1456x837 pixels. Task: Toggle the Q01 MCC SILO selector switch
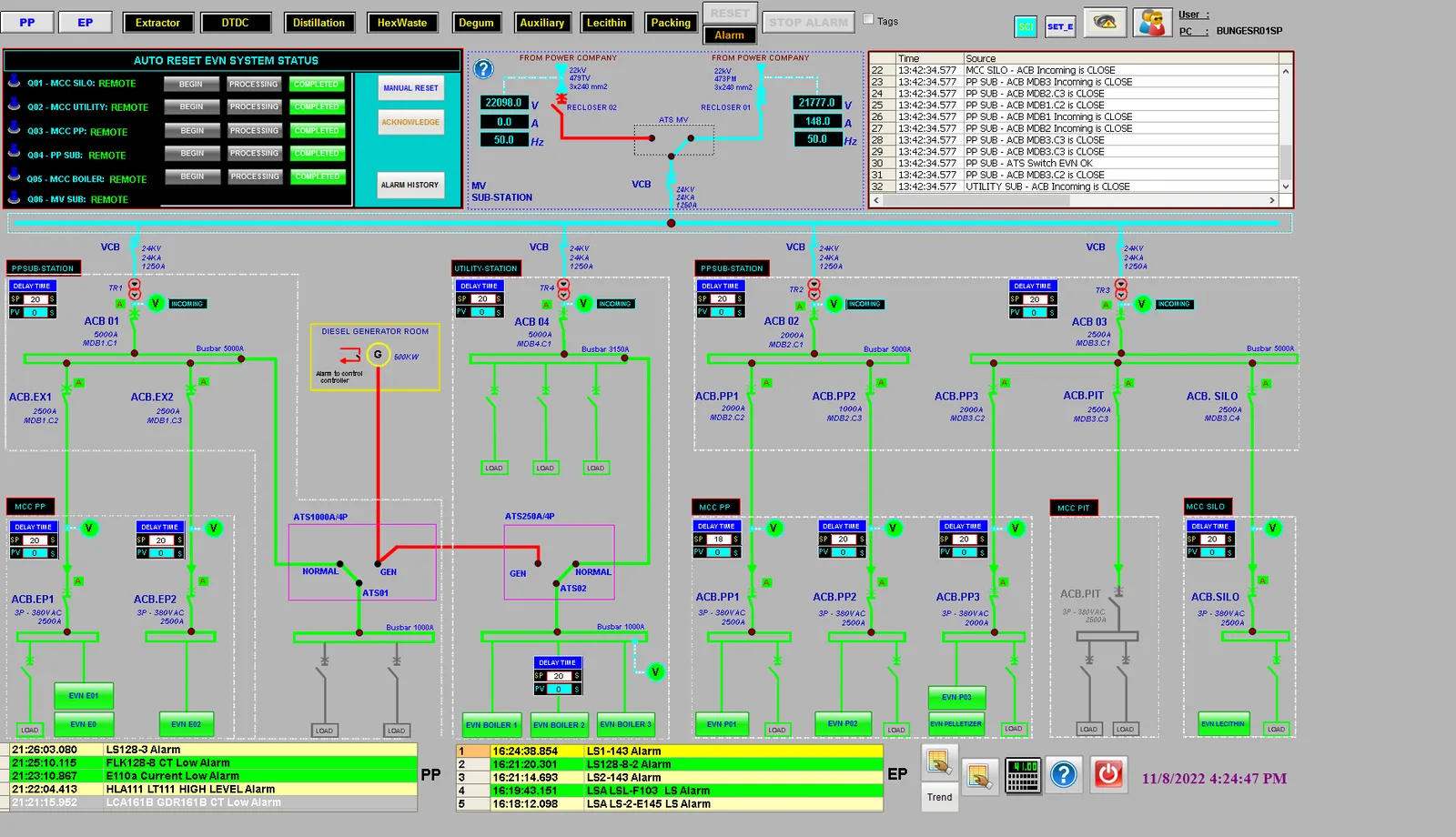[x=14, y=82]
